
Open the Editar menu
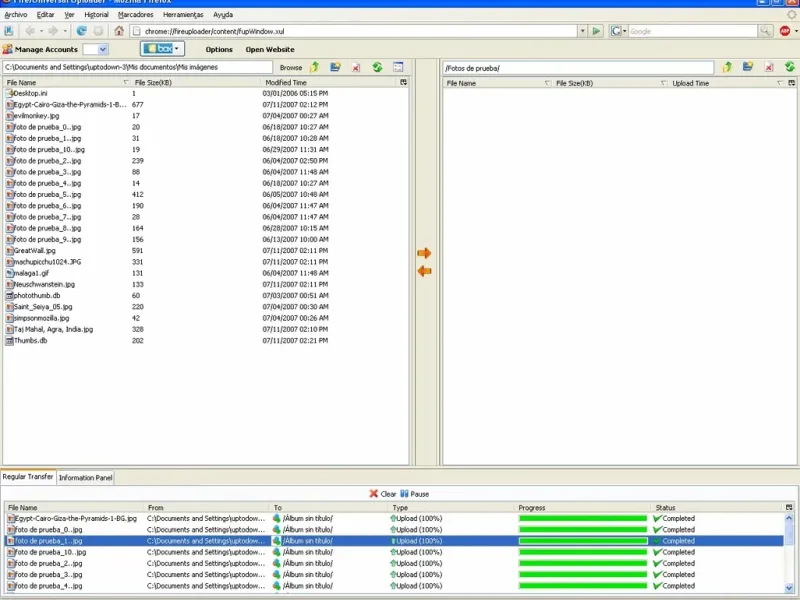coord(45,15)
